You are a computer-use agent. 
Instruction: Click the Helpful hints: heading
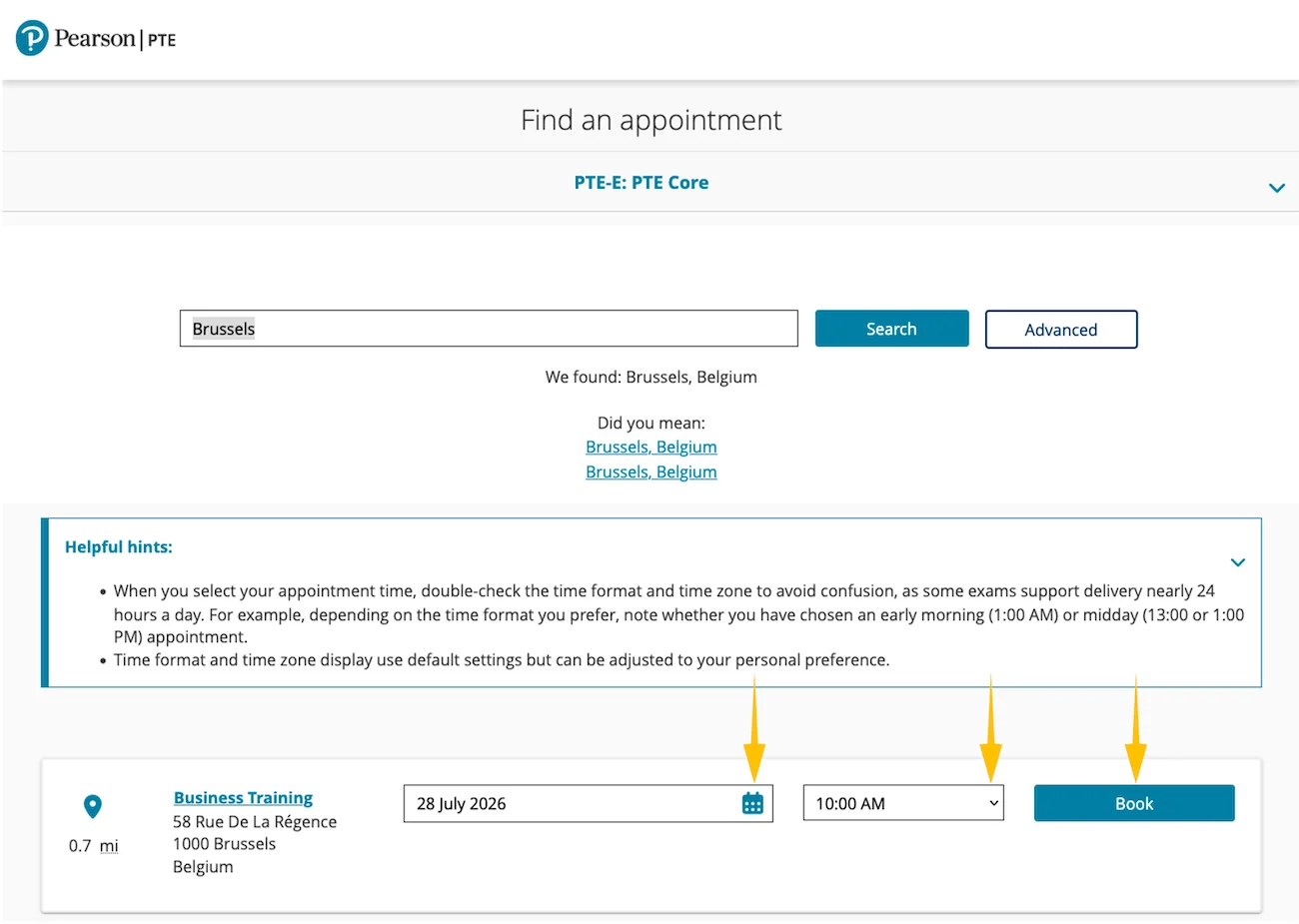pyautogui.click(x=119, y=547)
